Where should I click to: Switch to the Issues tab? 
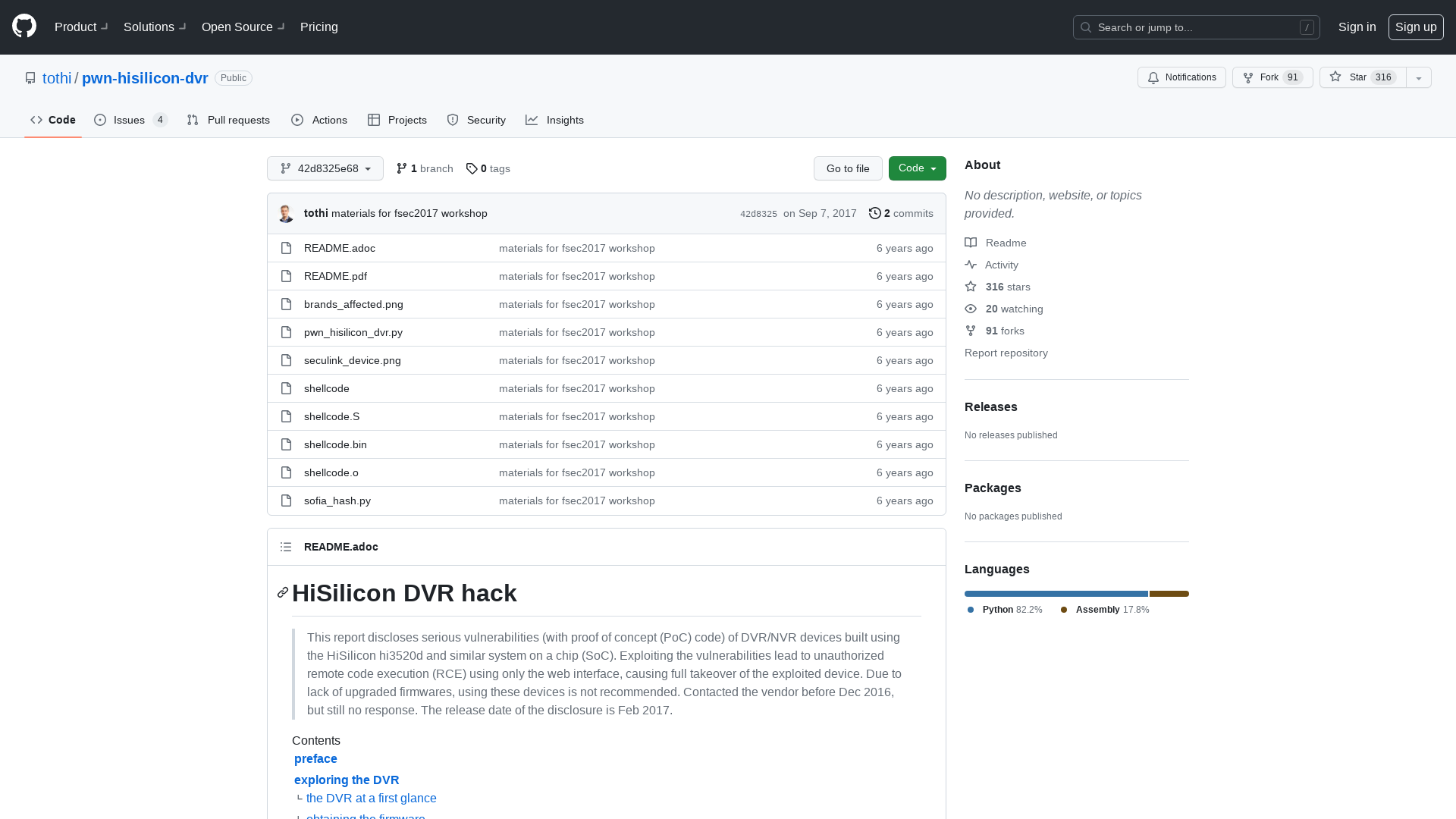(130, 120)
